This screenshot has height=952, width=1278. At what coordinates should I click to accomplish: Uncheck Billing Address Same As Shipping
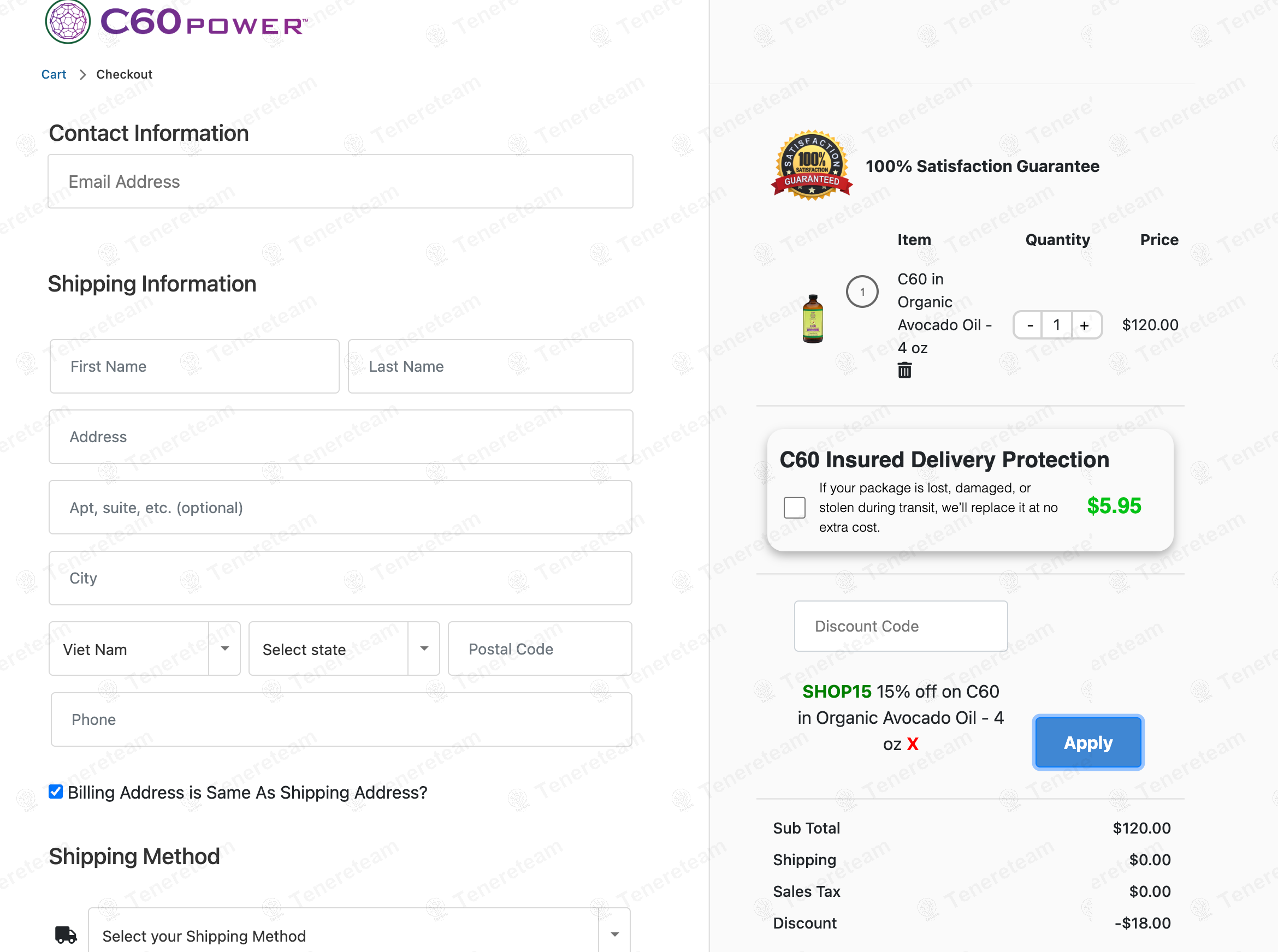56,792
